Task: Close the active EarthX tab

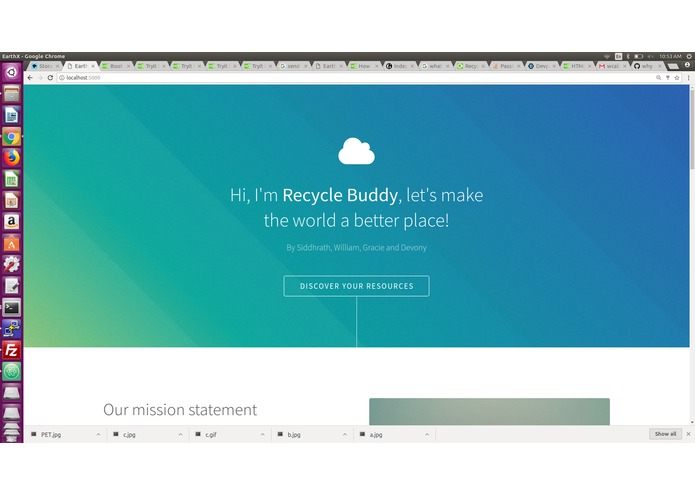Action: (93, 66)
